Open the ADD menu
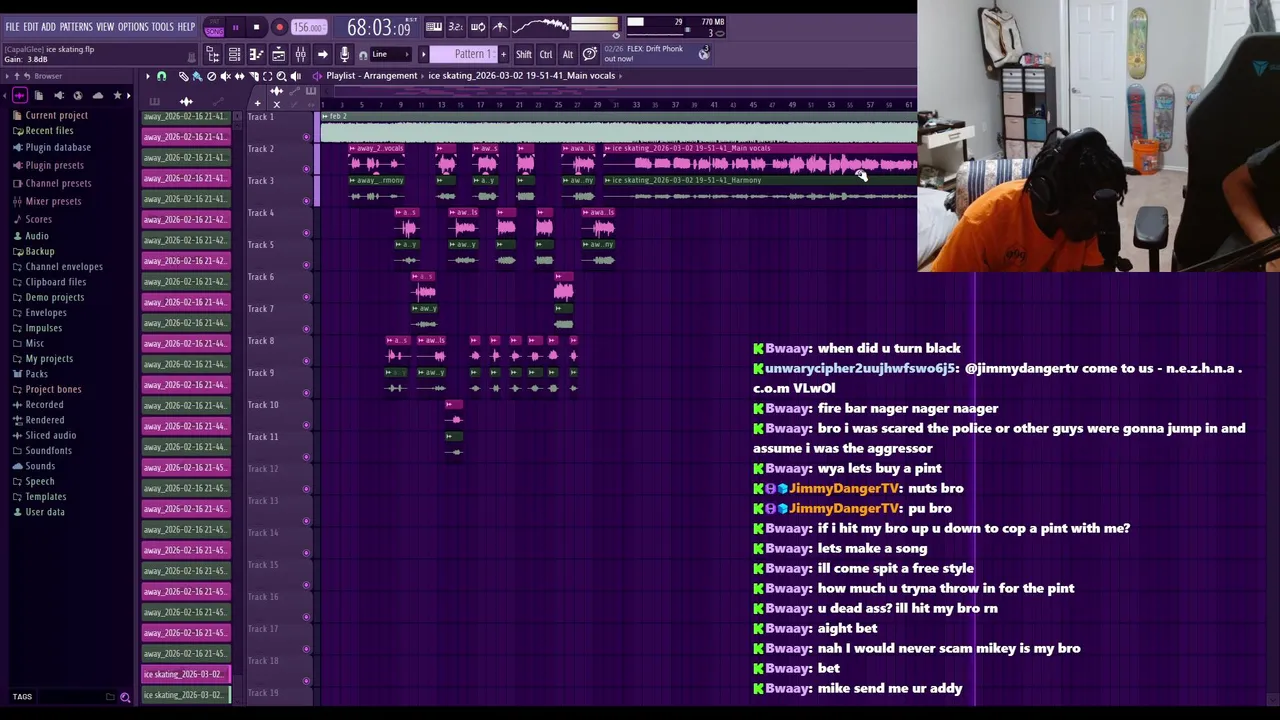This screenshot has width=1280, height=720. pyautogui.click(x=48, y=27)
